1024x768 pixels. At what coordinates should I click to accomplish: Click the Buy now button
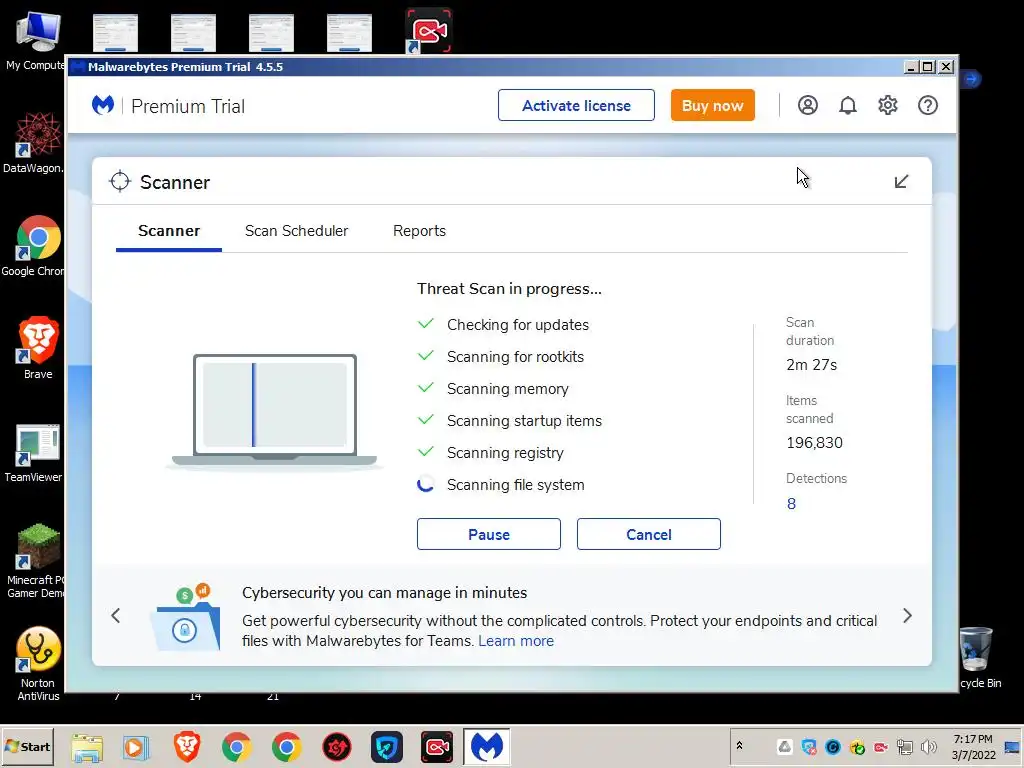(x=712, y=105)
